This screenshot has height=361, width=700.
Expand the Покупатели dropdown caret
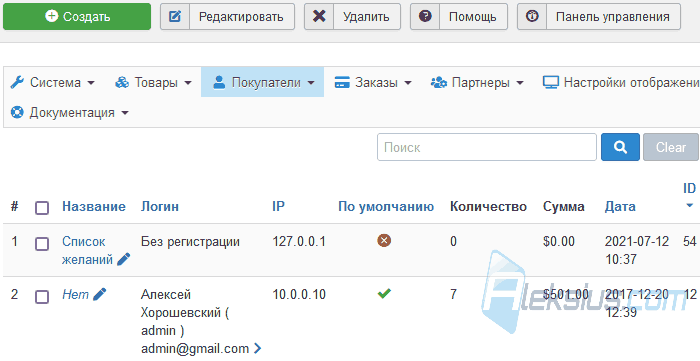tap(311, 83)
